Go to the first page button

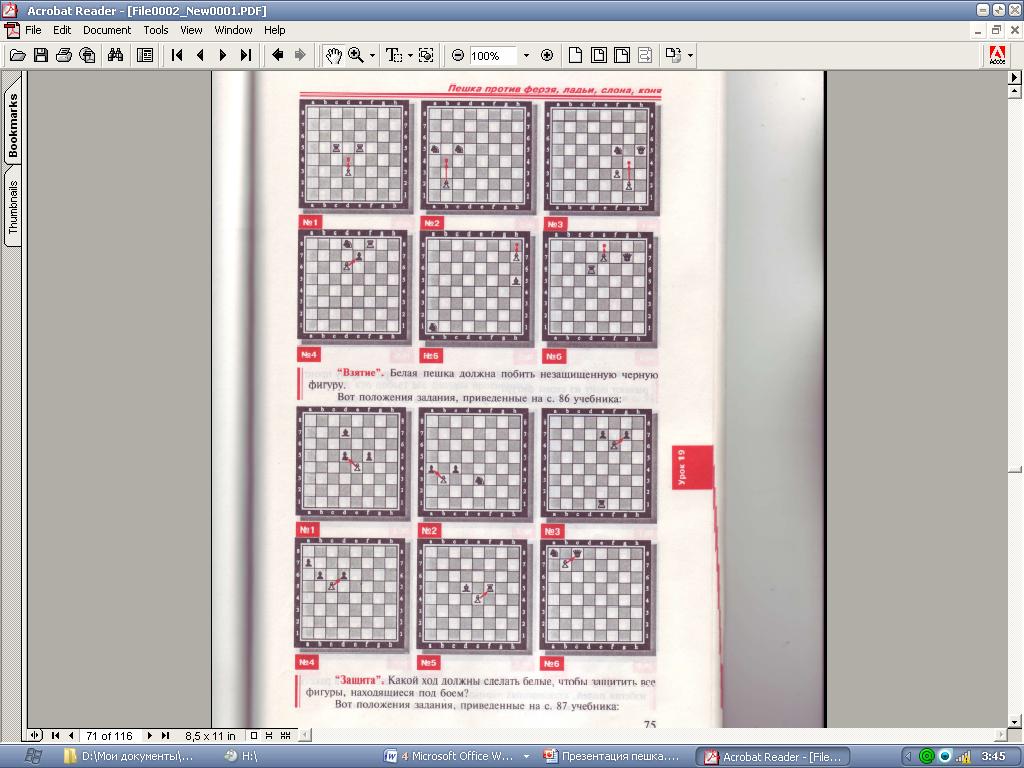click(176, 56)
